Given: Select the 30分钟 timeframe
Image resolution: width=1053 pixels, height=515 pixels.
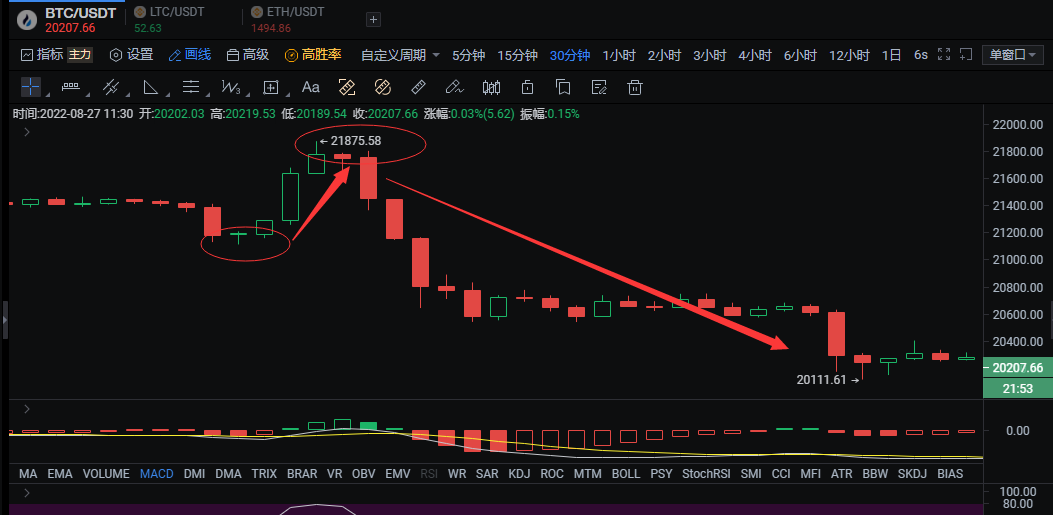Looking at the screenshot, I should pos(569,55).
